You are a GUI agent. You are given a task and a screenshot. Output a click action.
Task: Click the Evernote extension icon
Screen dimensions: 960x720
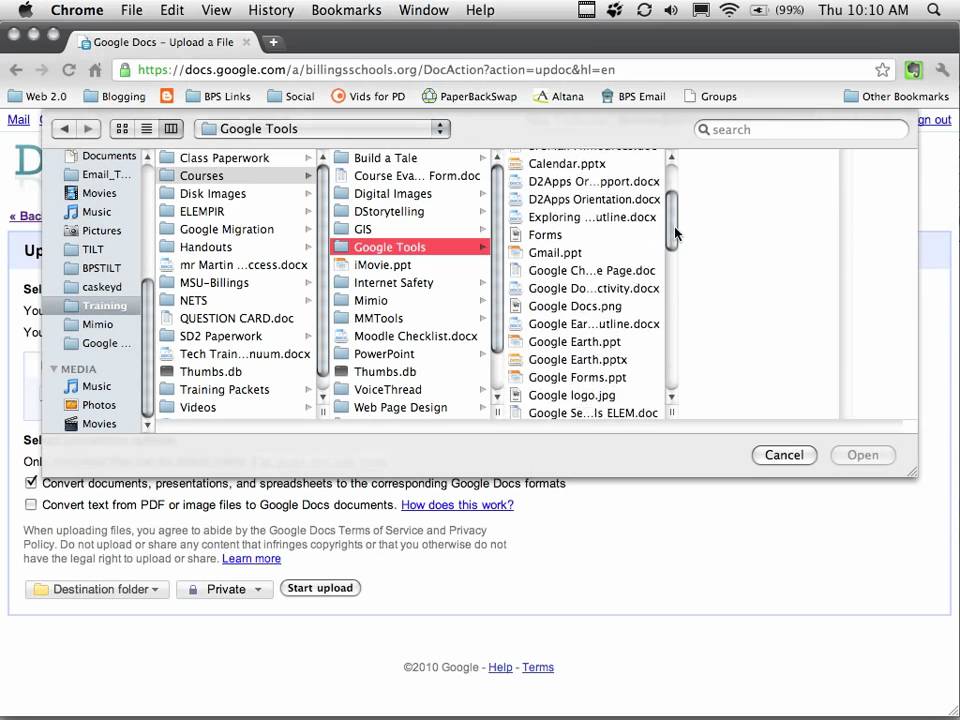[913, 70]
